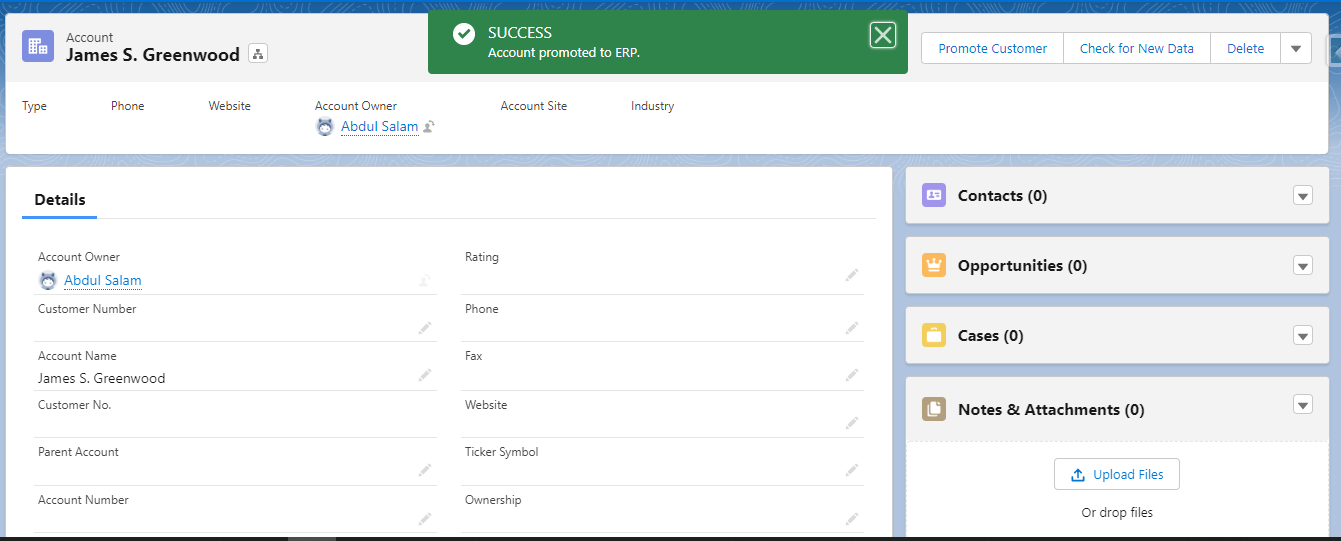The image size is (1341, 541).
Task: Open Abdul Salam link in Details section
Action: coord(103,280)
